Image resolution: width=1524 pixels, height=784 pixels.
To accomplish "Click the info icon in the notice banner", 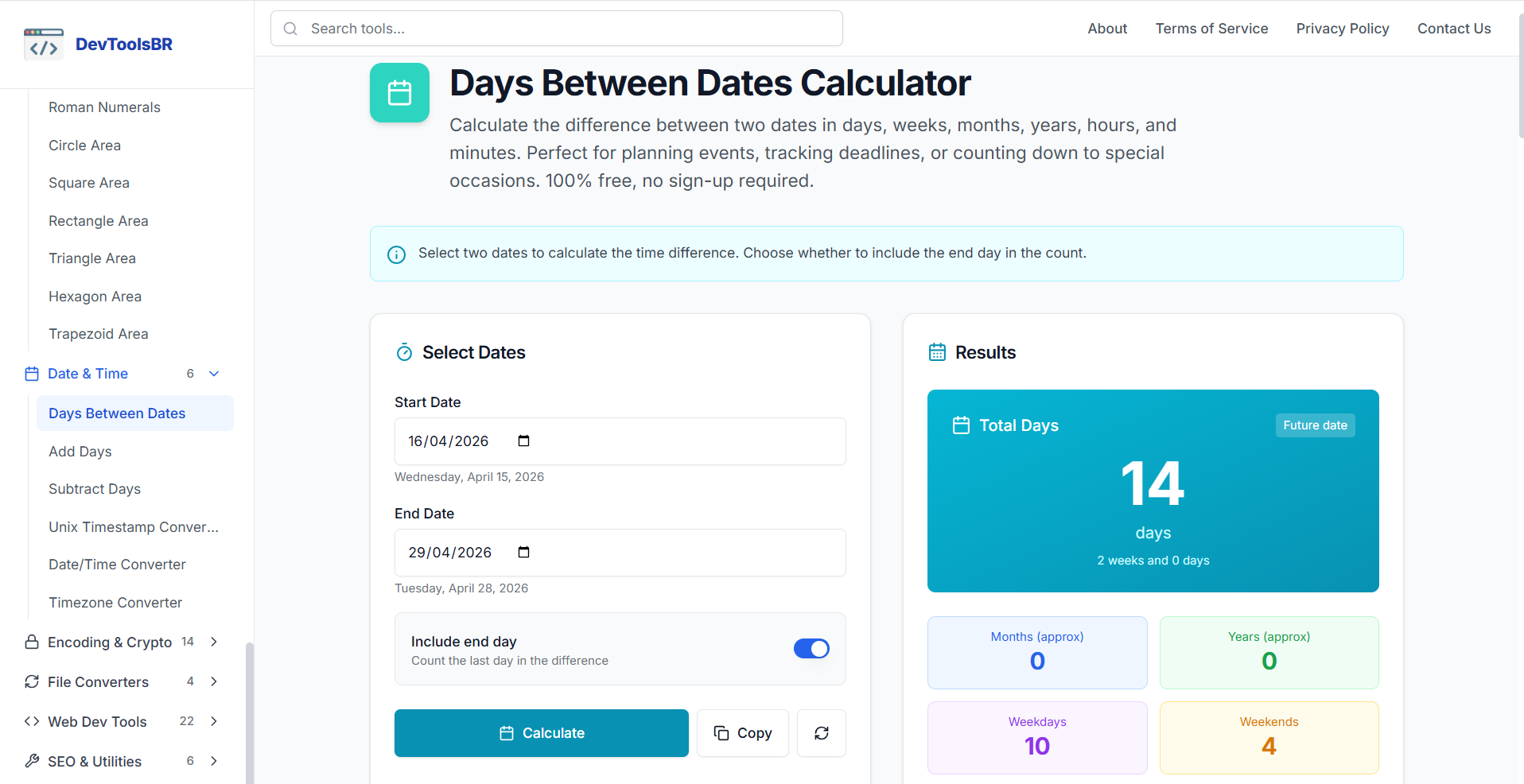I will click(396, 254).
